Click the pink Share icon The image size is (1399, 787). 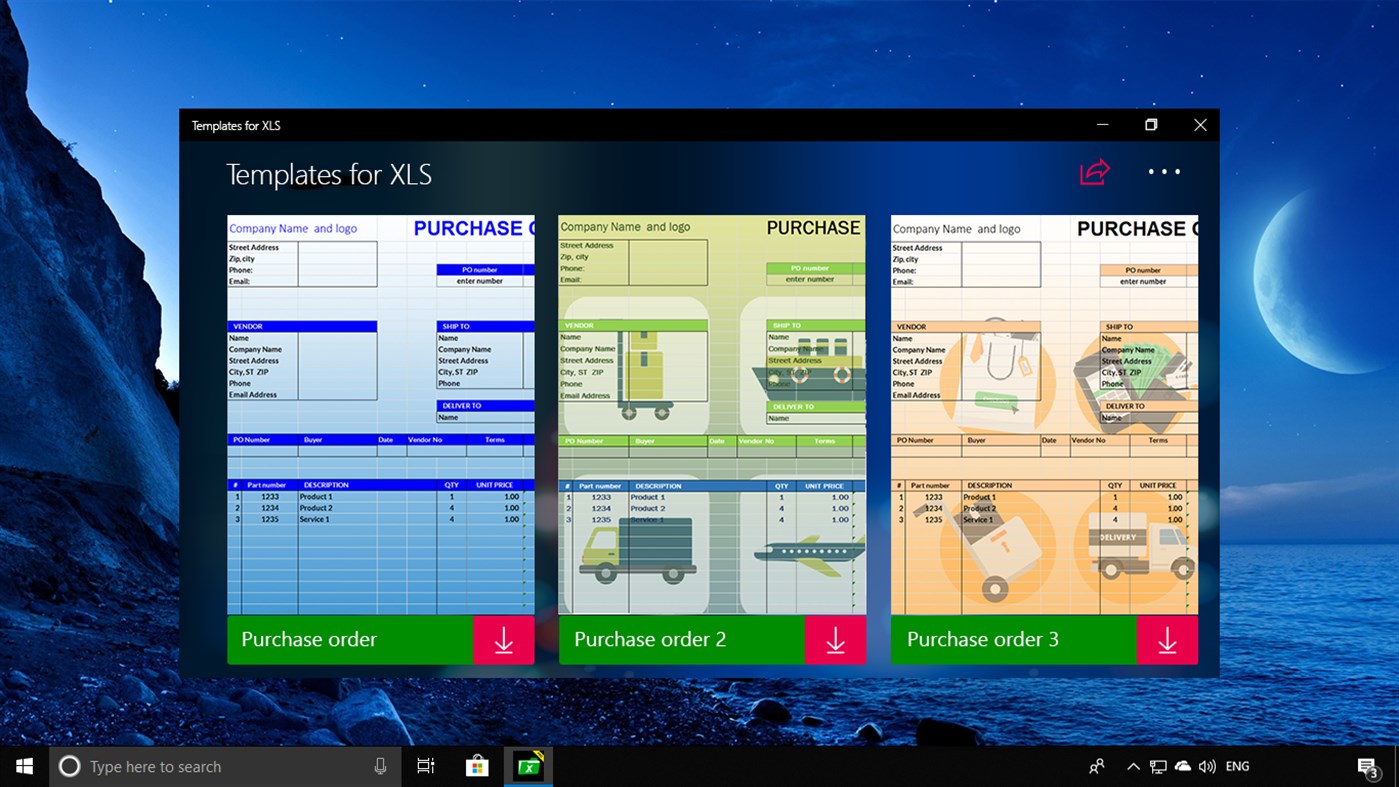pos(1095,171)
